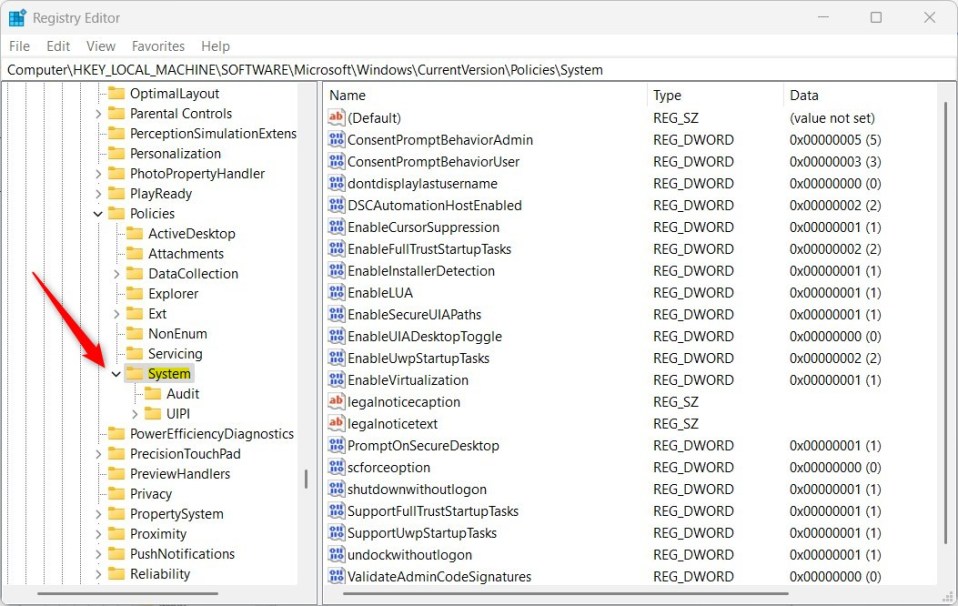Expand the Parental Controls key
Screen dimensions: 958x606
(x=98, y=114)
